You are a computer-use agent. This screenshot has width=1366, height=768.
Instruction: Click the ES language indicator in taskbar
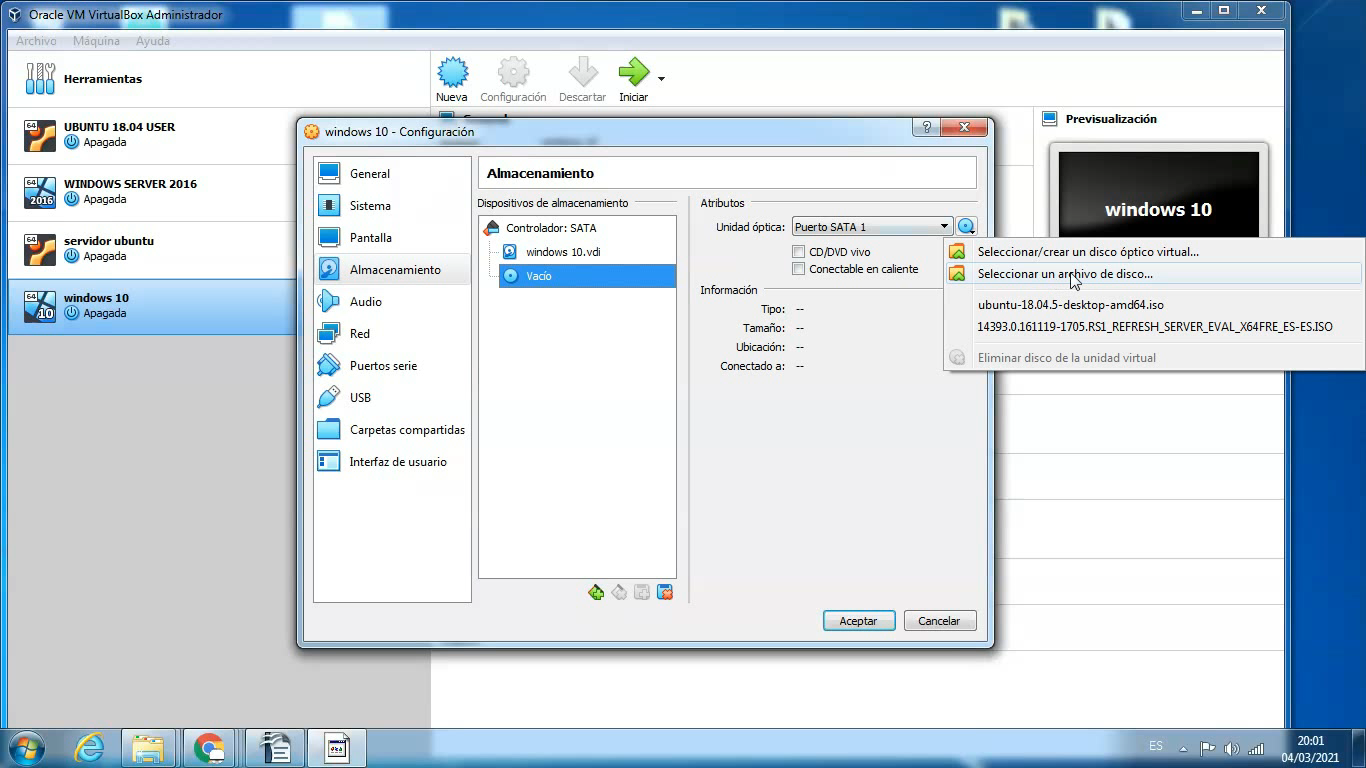(x=1156, y=746)
